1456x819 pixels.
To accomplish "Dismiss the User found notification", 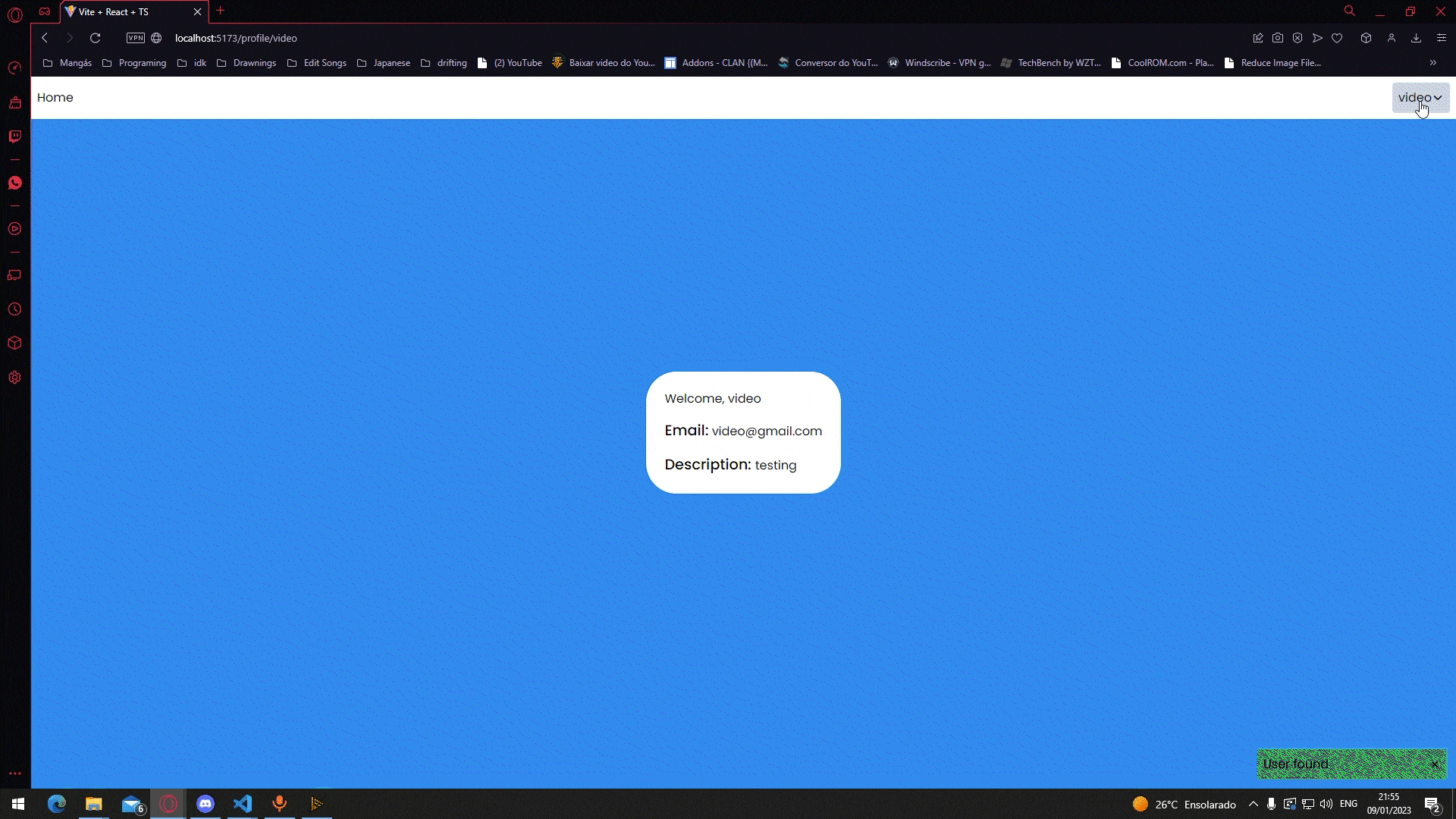I will tap(1435, 764).
